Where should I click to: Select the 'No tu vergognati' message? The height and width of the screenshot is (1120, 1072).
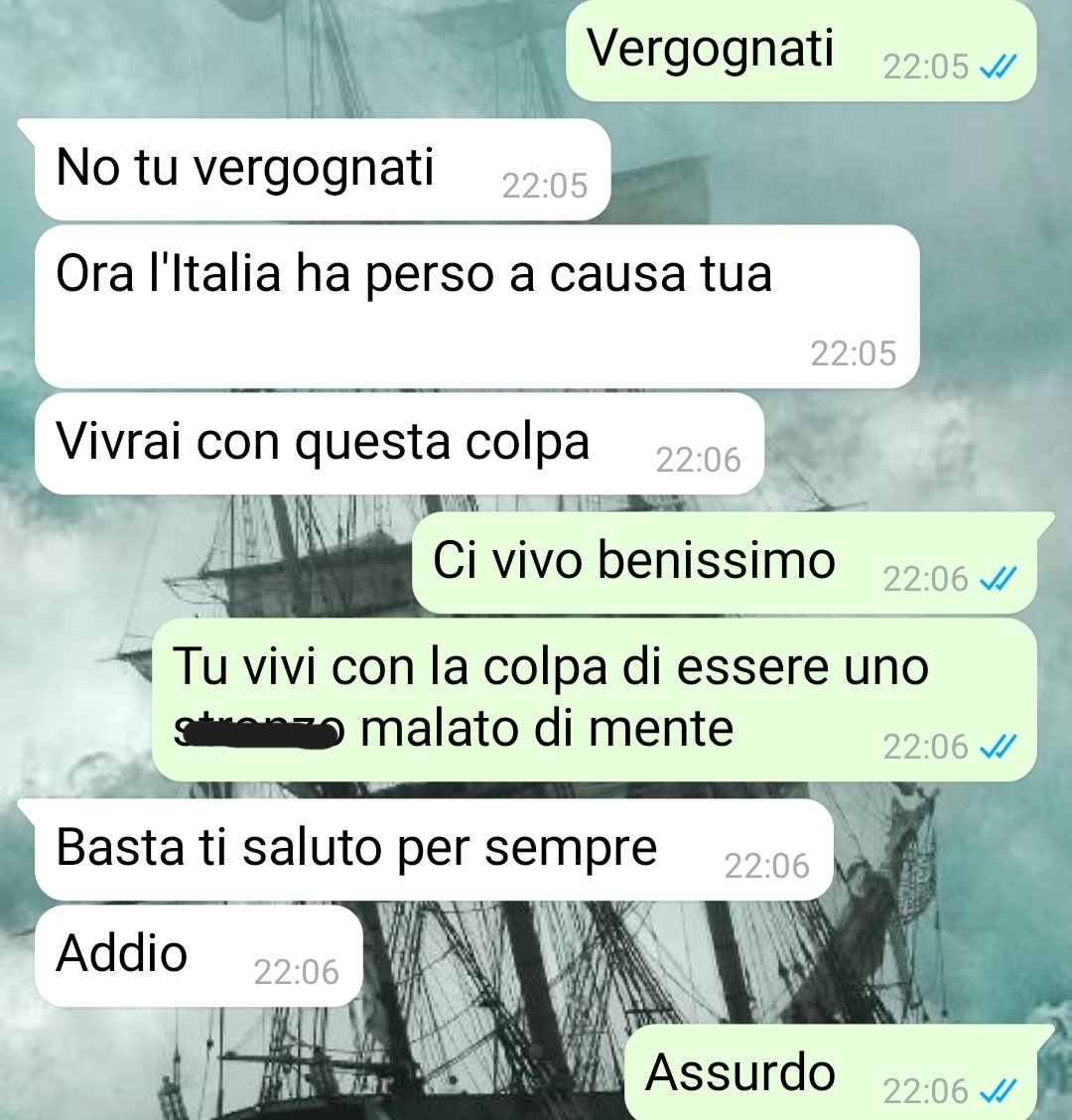pyautogui.click(x=323, y=169)
